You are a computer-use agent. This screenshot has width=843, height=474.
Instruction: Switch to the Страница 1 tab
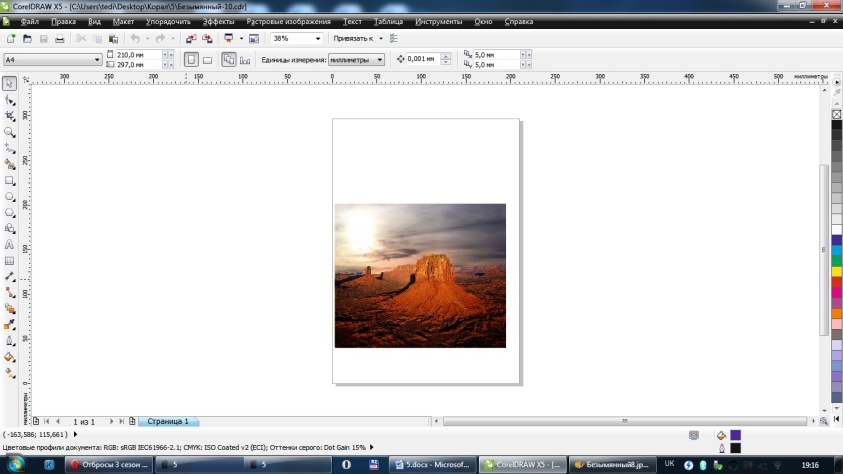coord(168,421)
